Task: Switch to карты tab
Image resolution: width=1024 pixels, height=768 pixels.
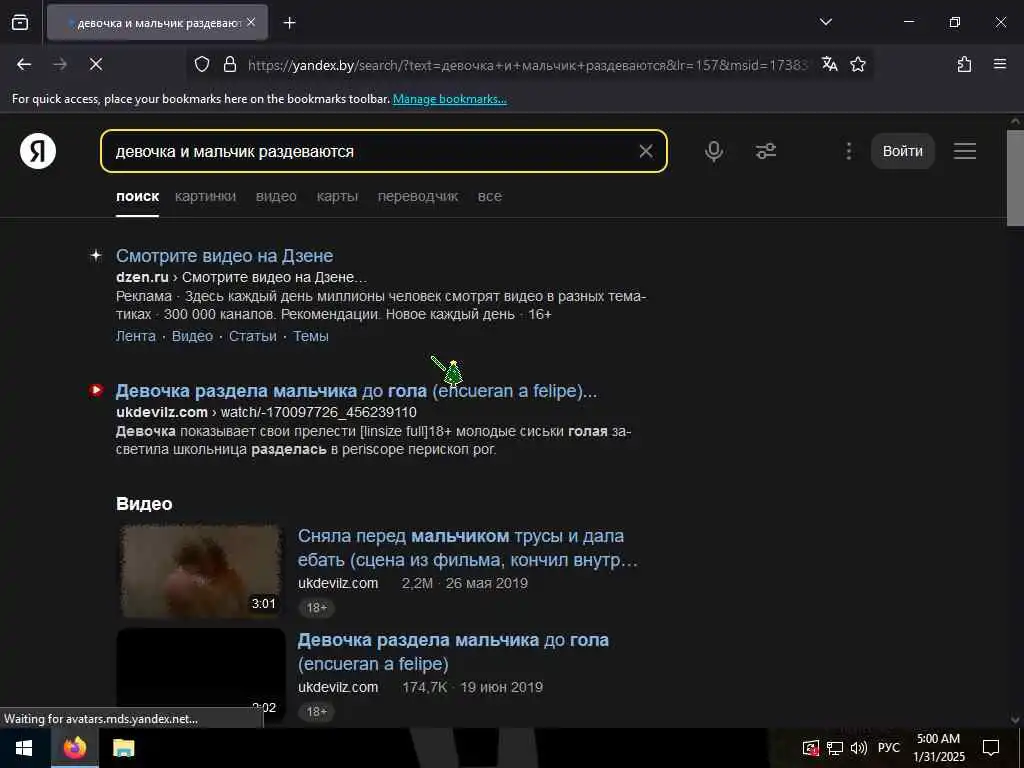Action: pos(337,197)
